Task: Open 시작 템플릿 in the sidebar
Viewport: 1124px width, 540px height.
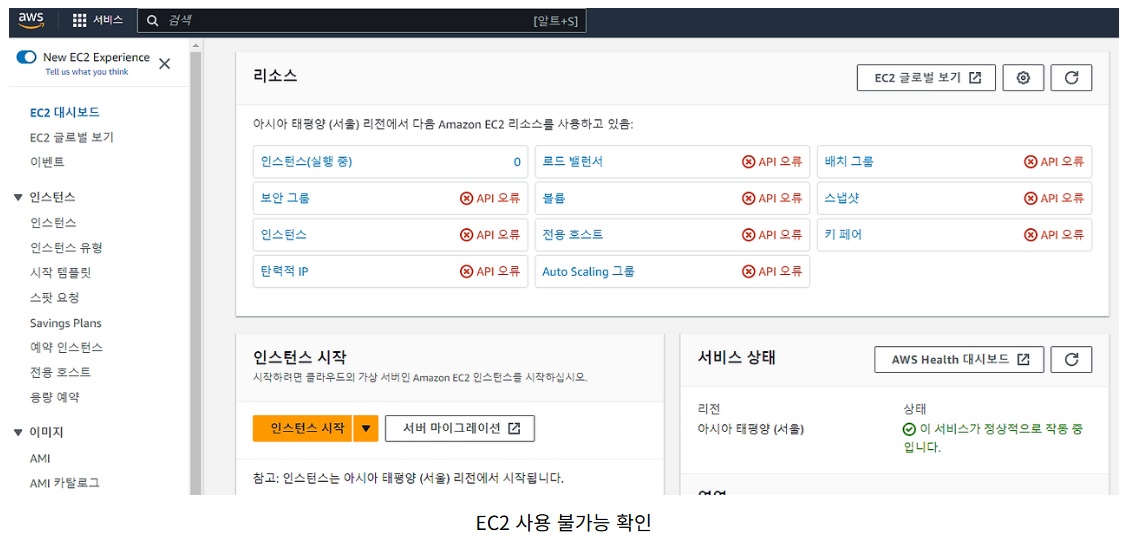Action: click(x=61, y=273)
